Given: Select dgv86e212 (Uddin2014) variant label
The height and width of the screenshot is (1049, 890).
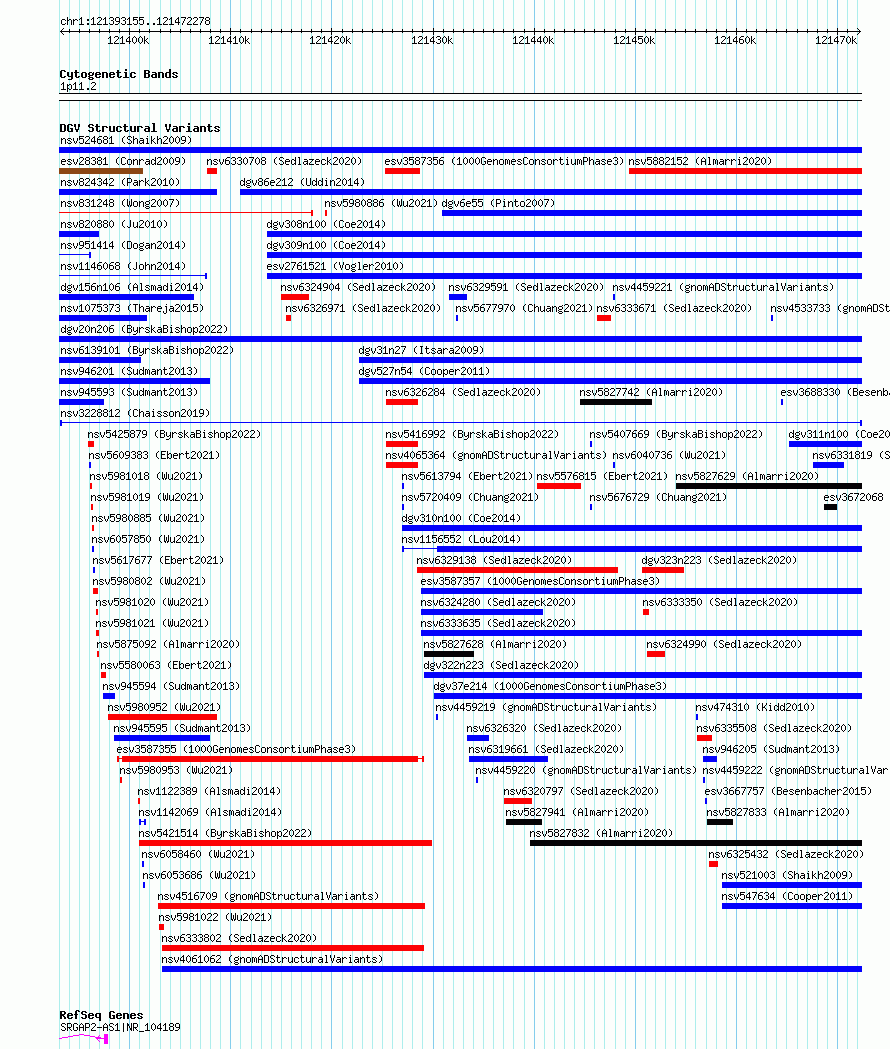Looking at the screenshot, I should 302,182.
